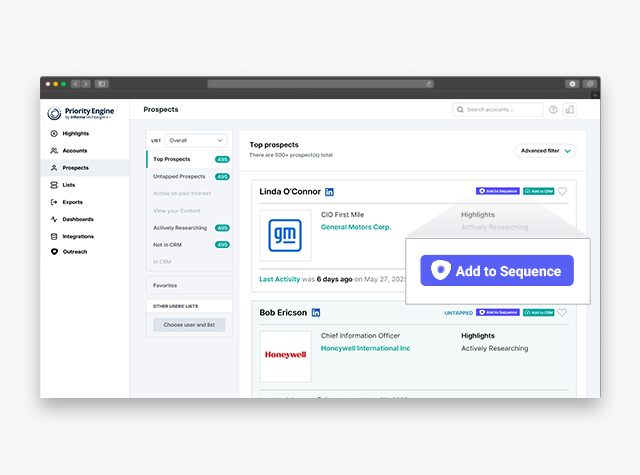The image size is (640, 475).
Task: Select the Not in CRM list
Action: tap(189, 245)
